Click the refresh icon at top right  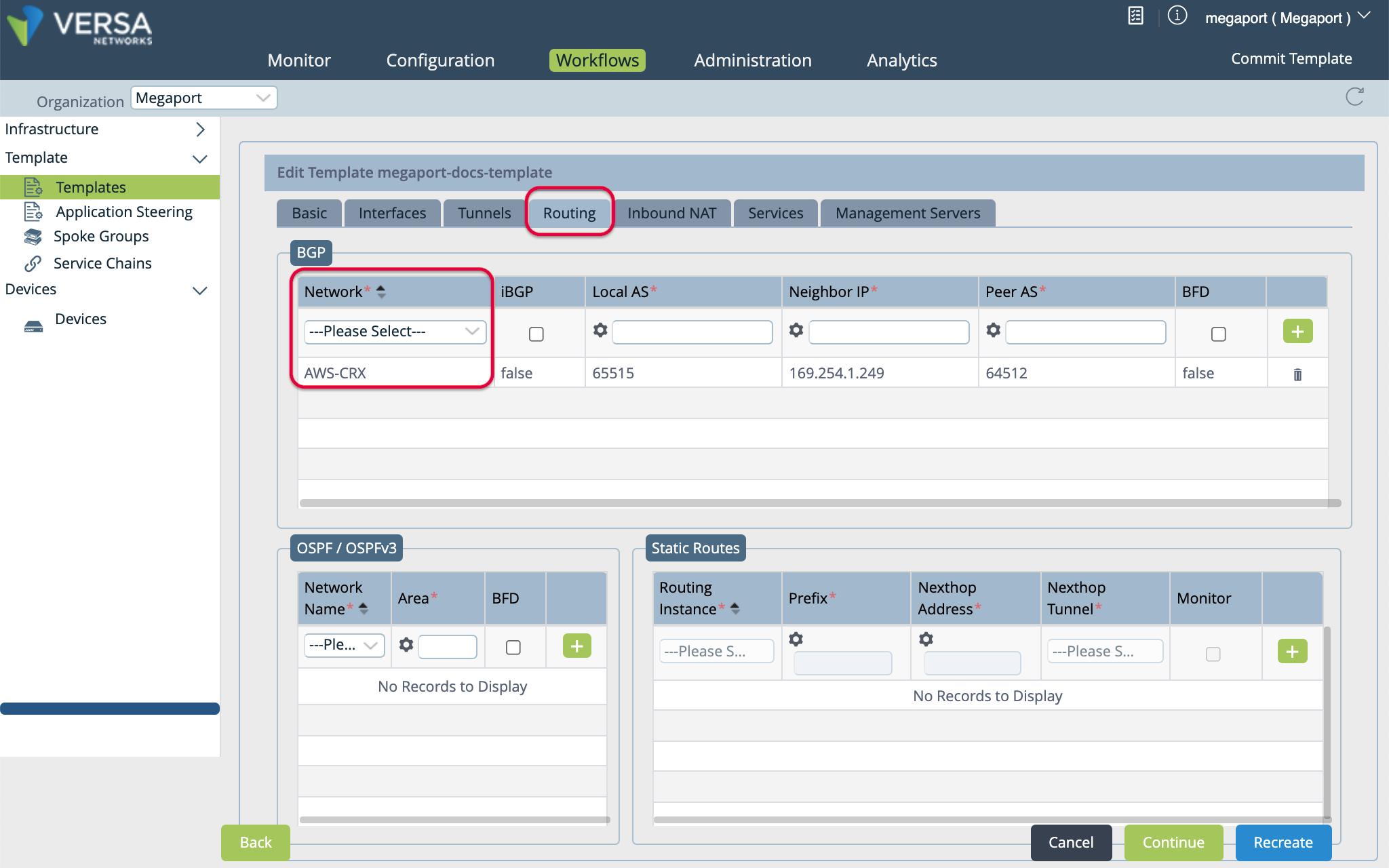pyautogui.click(x=1354, y=97)
